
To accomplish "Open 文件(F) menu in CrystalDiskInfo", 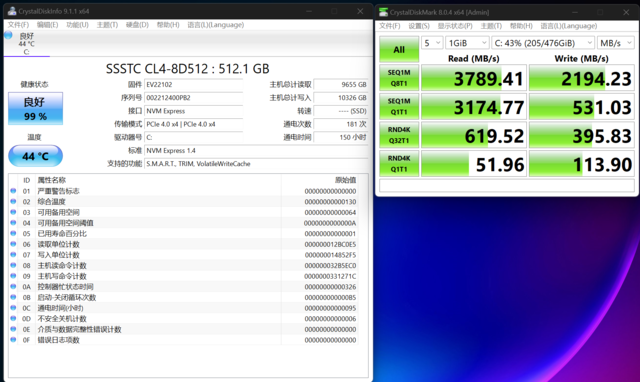I will (x=18, y=25).
